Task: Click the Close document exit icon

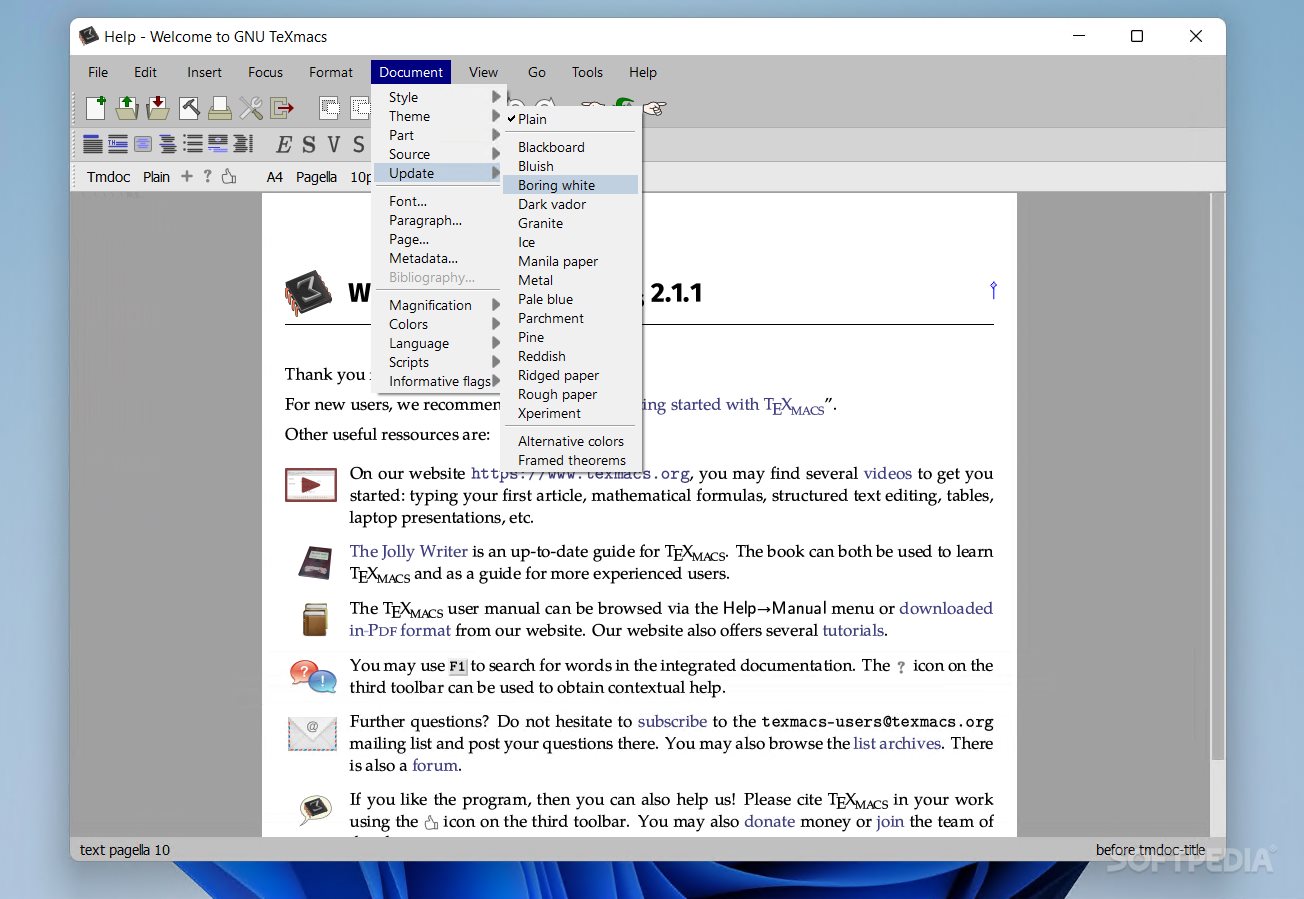Action: tap(282, 108)
